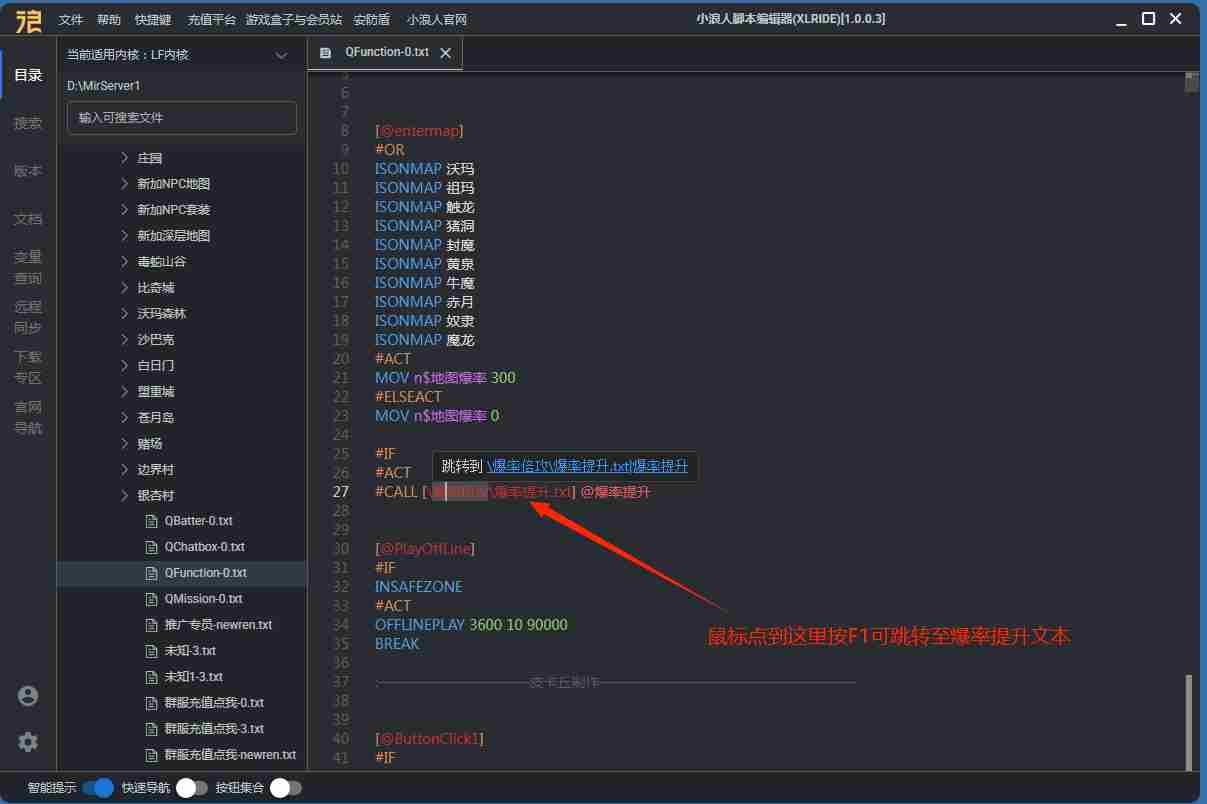The width and height of the screenshot is (1207, 804).
Task: Open 小浪人官网 from the menu bar
Action: [436, 20]
